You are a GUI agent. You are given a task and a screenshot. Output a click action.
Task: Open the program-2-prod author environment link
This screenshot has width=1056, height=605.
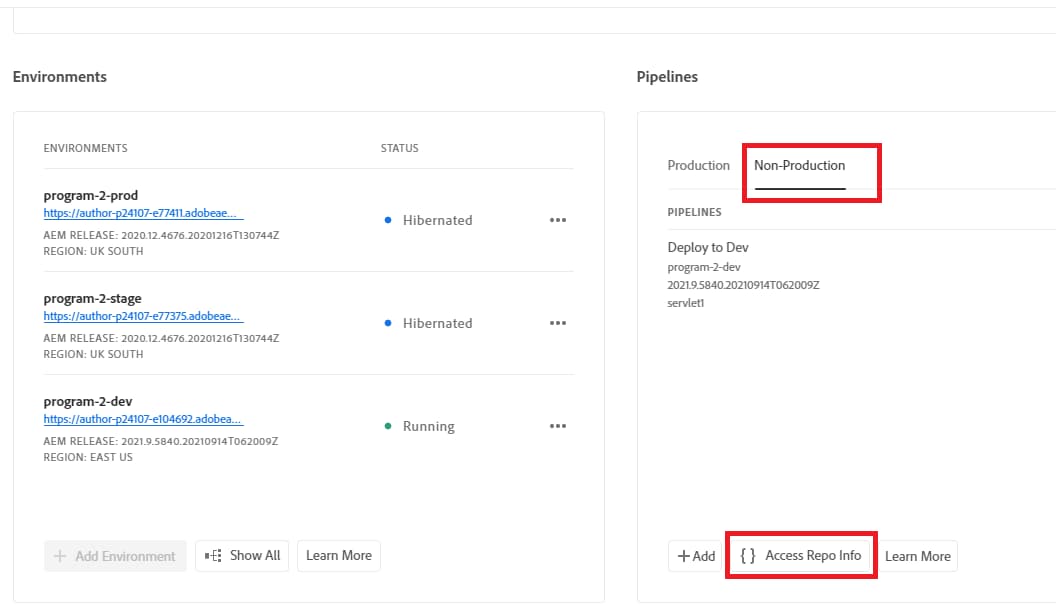pyautogui.click(x=143, y=213)
